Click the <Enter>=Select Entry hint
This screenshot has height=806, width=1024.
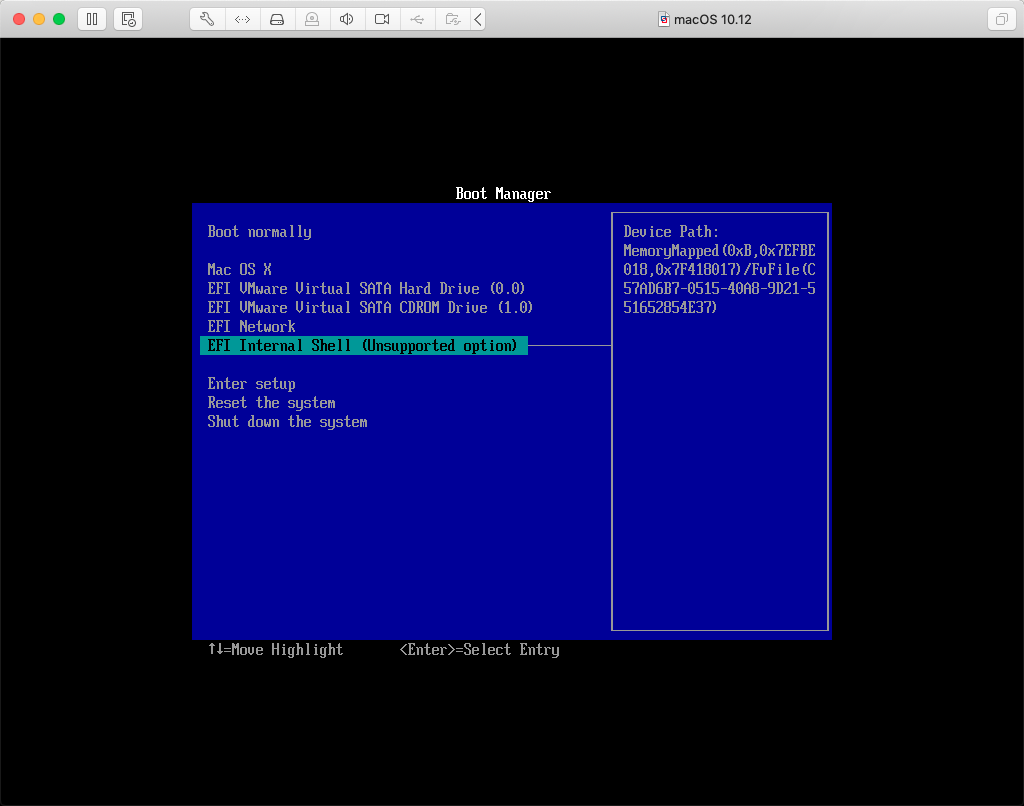479,649
